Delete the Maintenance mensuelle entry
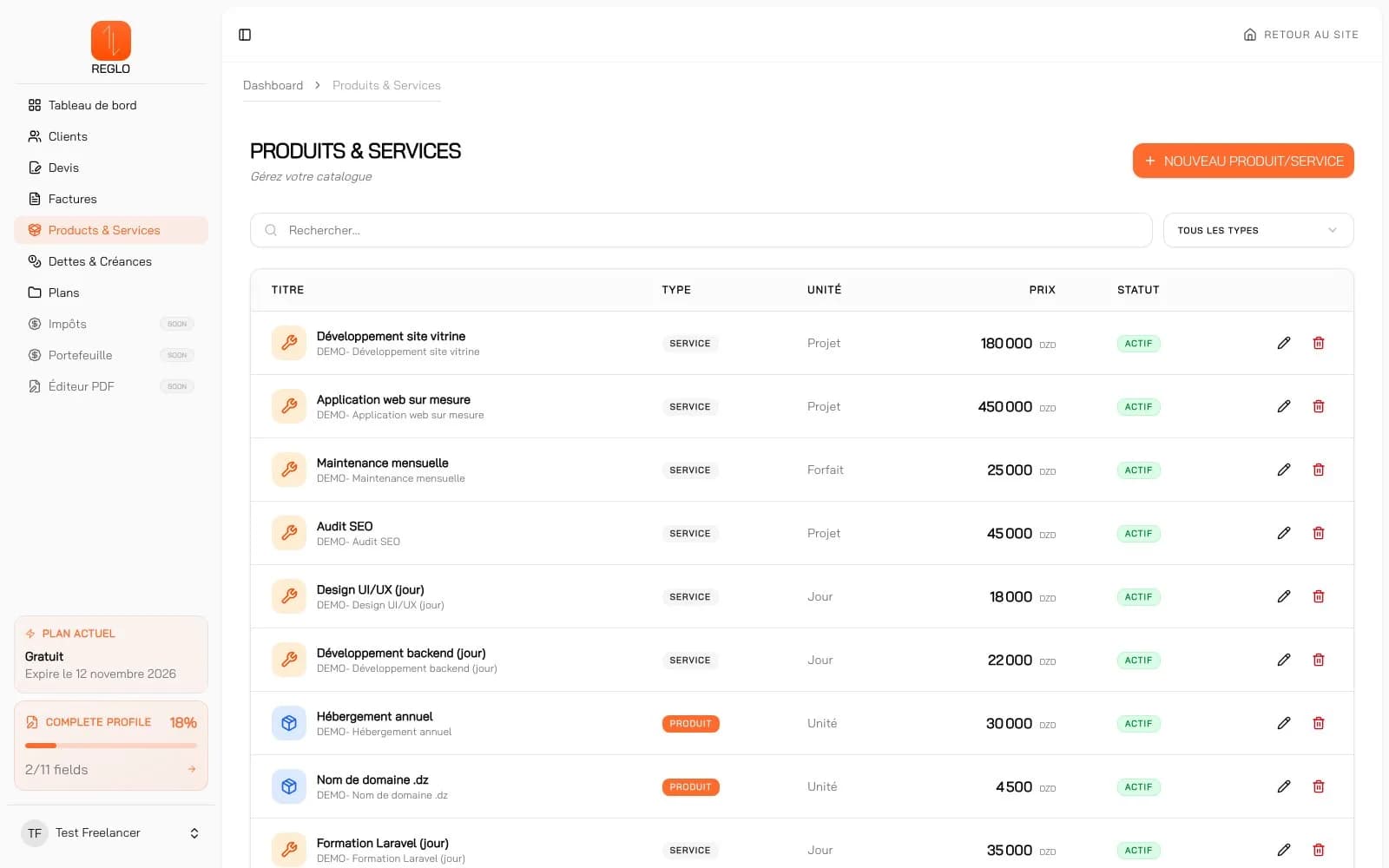Image resolution: width=1389 pixels, height=868 pixels. pyautogui.click(x=1319, y=470)
